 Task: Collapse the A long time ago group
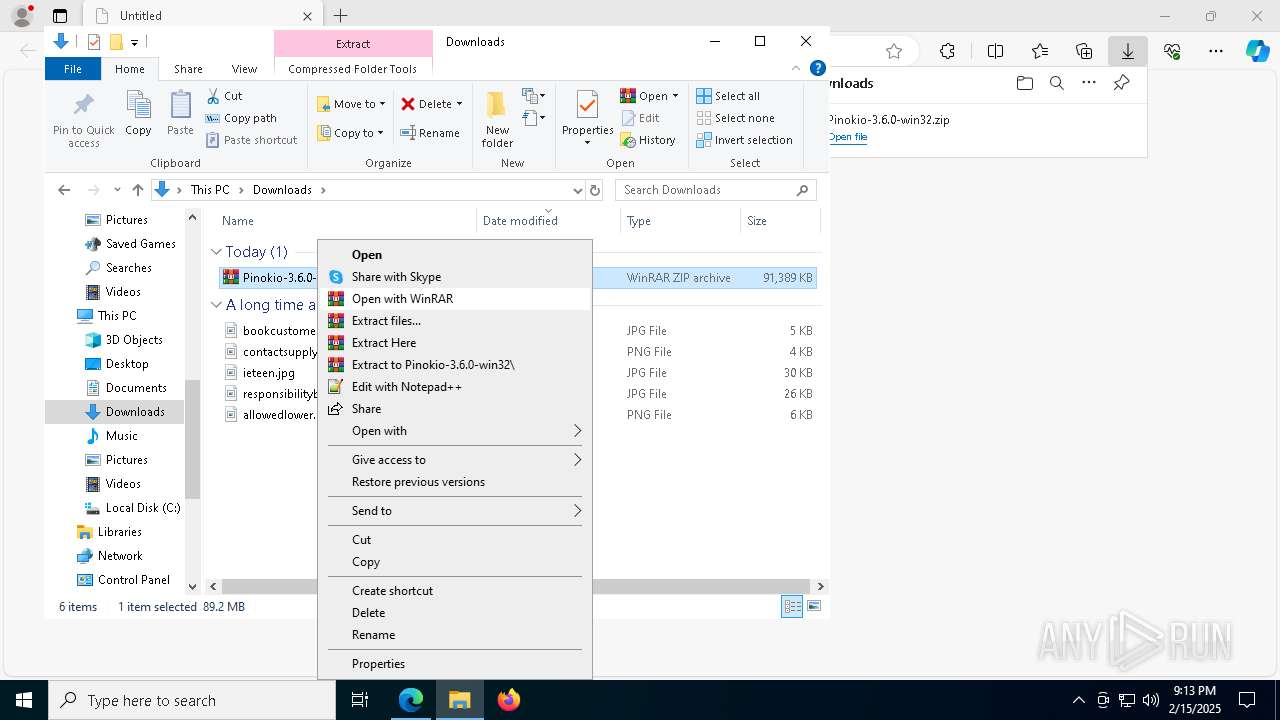click(216, 305)
